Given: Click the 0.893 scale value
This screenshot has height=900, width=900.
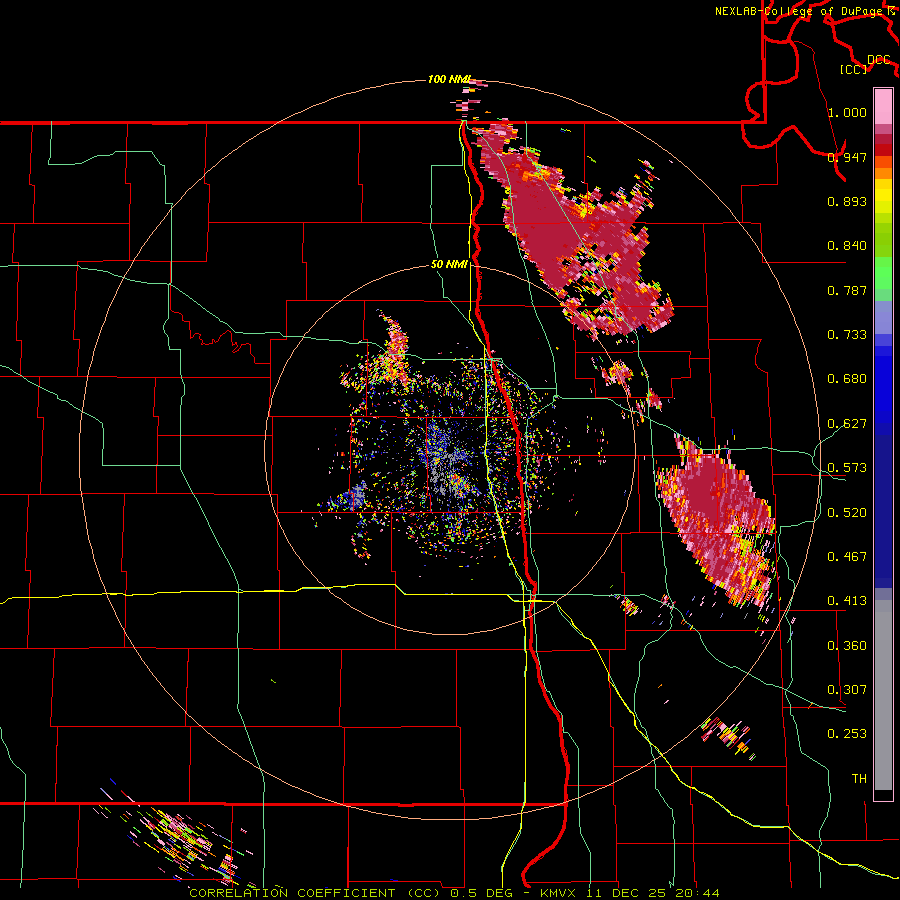Looking at the screenshot, I should (847, 201).
